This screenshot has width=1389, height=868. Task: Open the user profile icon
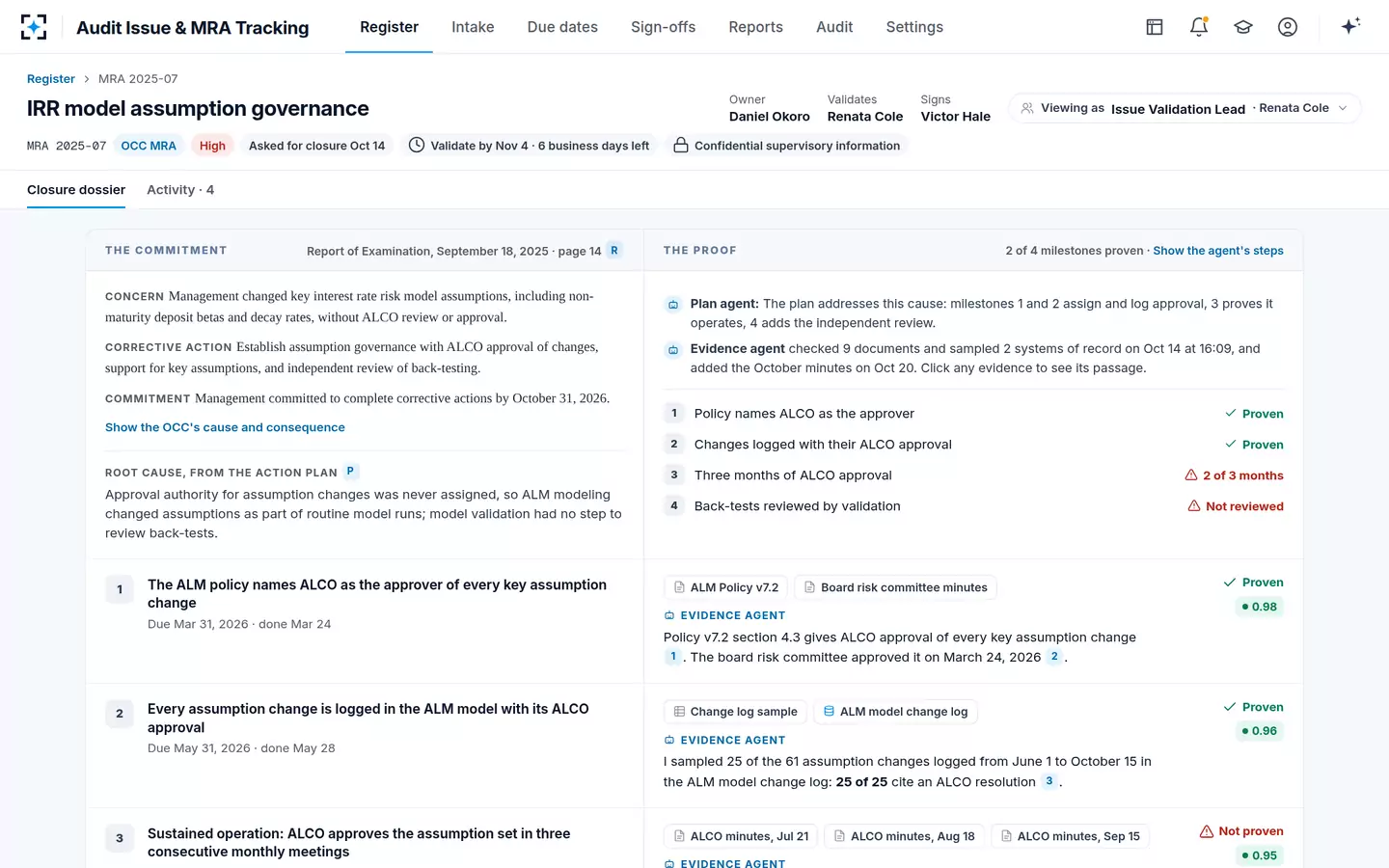(1288, 27)
